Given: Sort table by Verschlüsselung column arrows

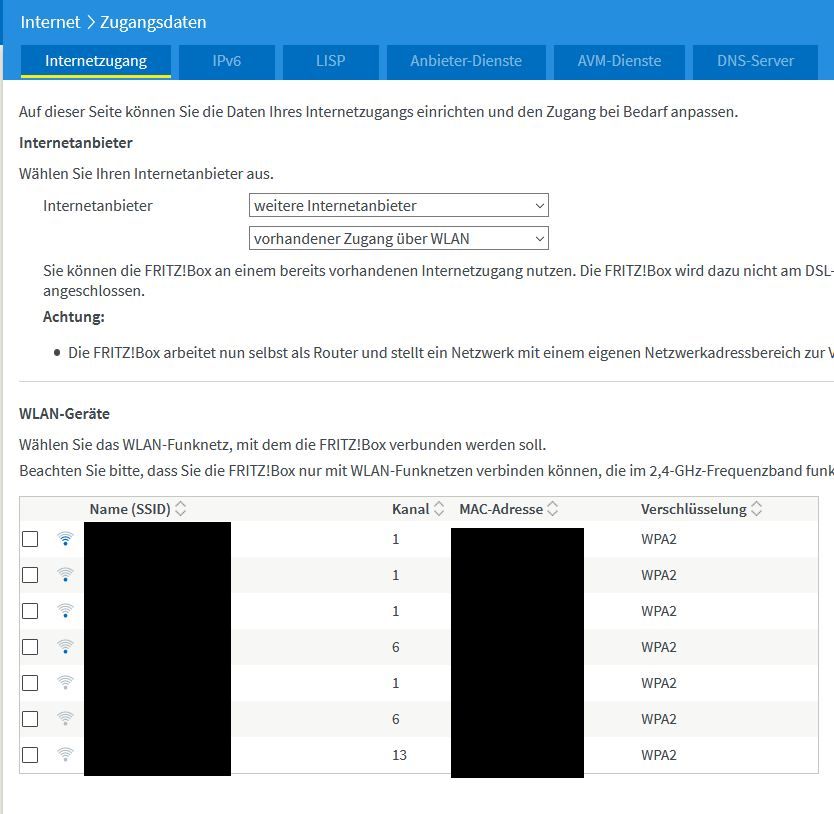Looking at the screenshot, I should click(756, 509).
